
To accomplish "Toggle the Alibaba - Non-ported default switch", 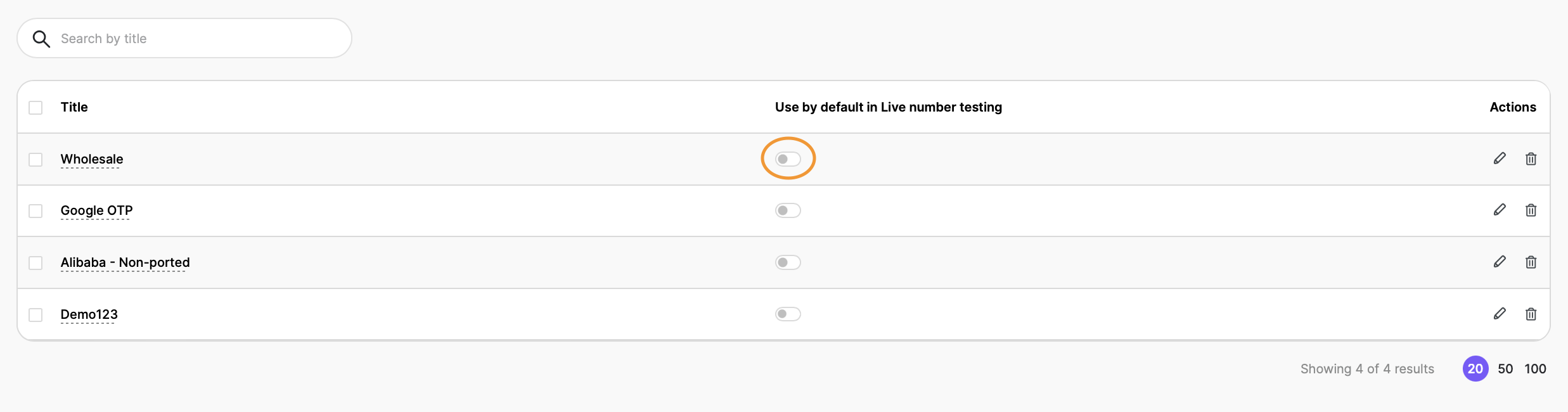I will tap(788, 262).
